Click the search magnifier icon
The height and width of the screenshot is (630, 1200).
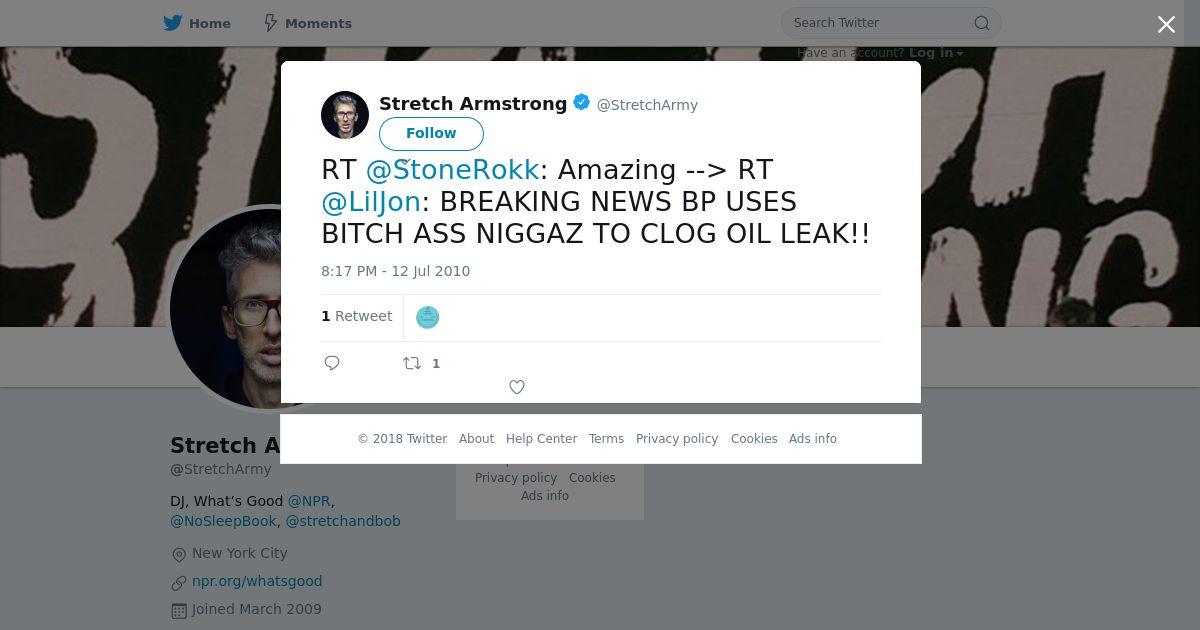tap(982, 23)
